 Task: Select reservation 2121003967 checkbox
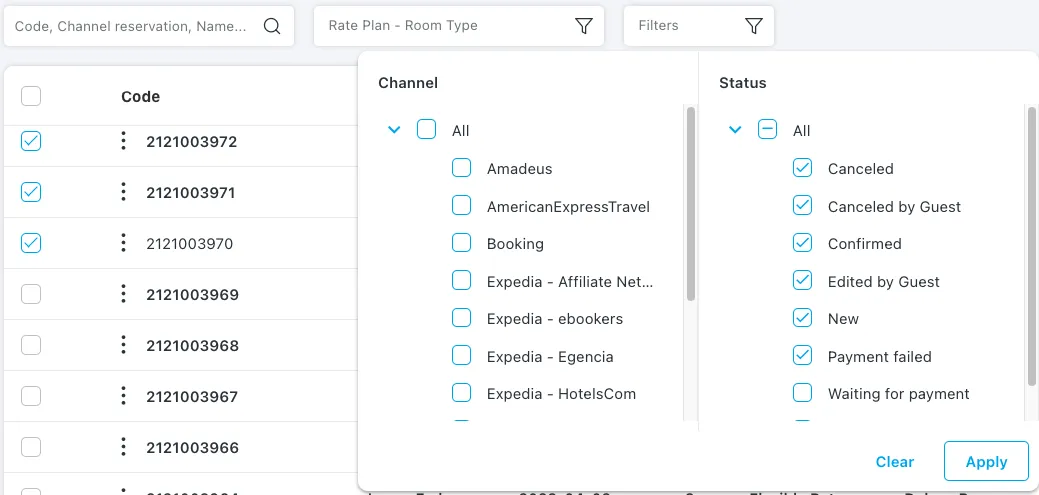click(31, 396)
